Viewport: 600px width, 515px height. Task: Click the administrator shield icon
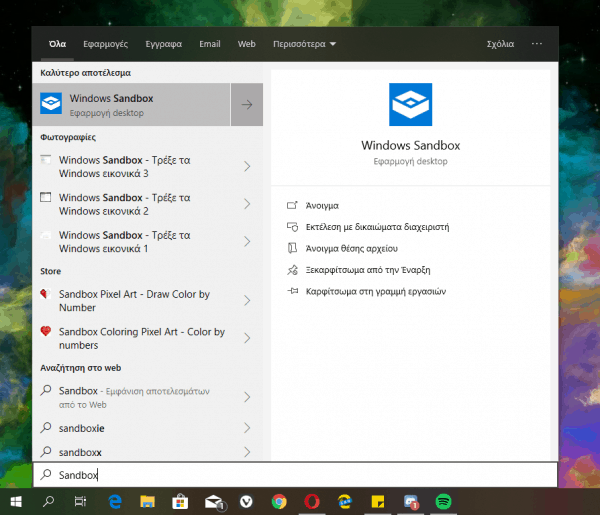click(x=292, y=227)
